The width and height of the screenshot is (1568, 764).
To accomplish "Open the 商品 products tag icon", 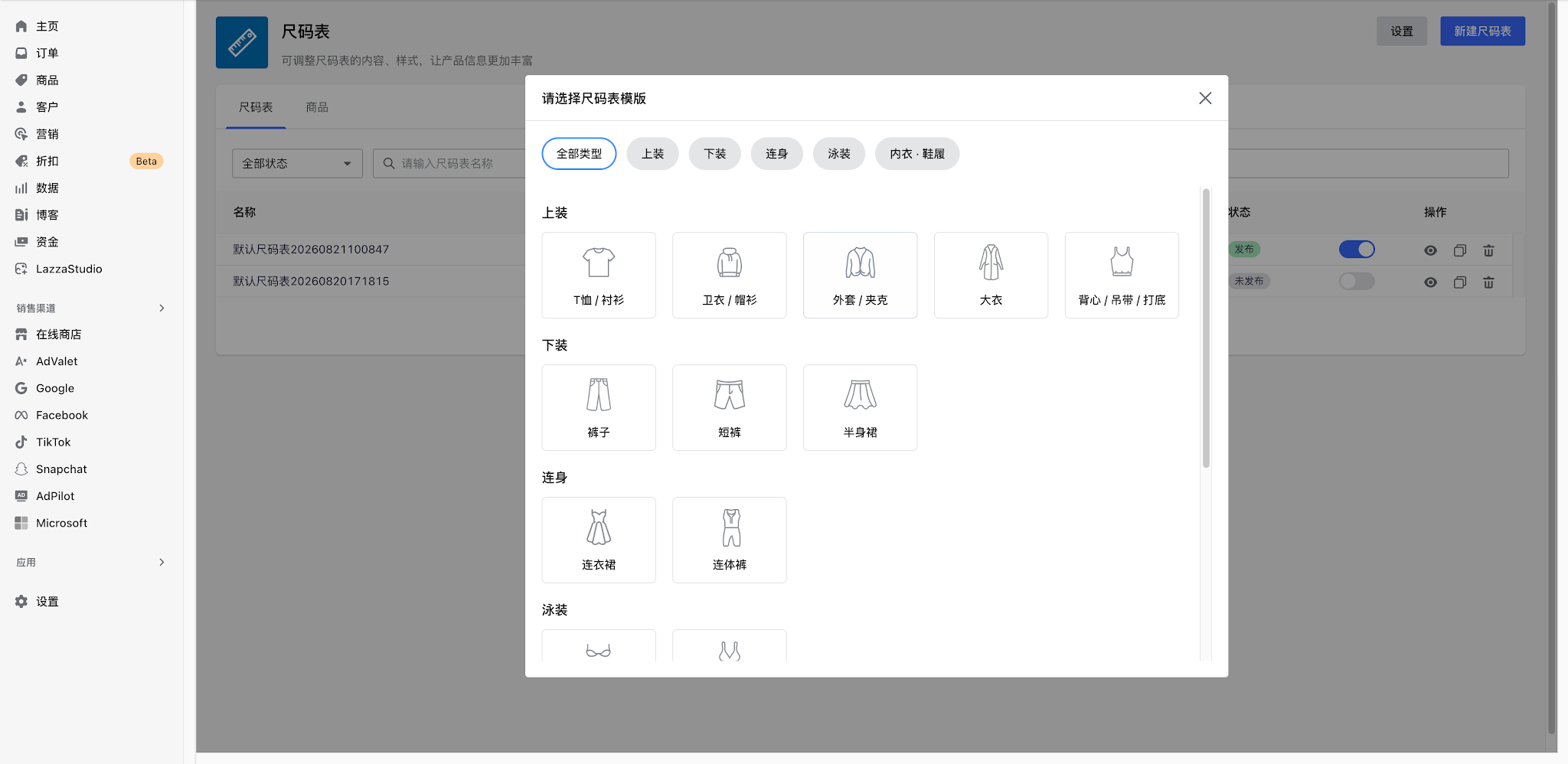I will (x=21, y=80).
